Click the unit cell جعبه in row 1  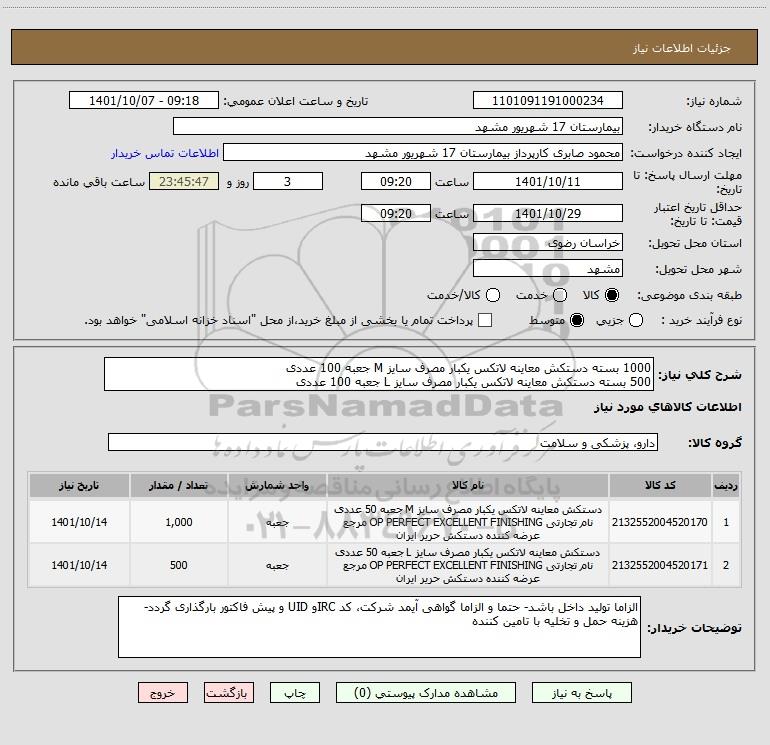point(277,522)
